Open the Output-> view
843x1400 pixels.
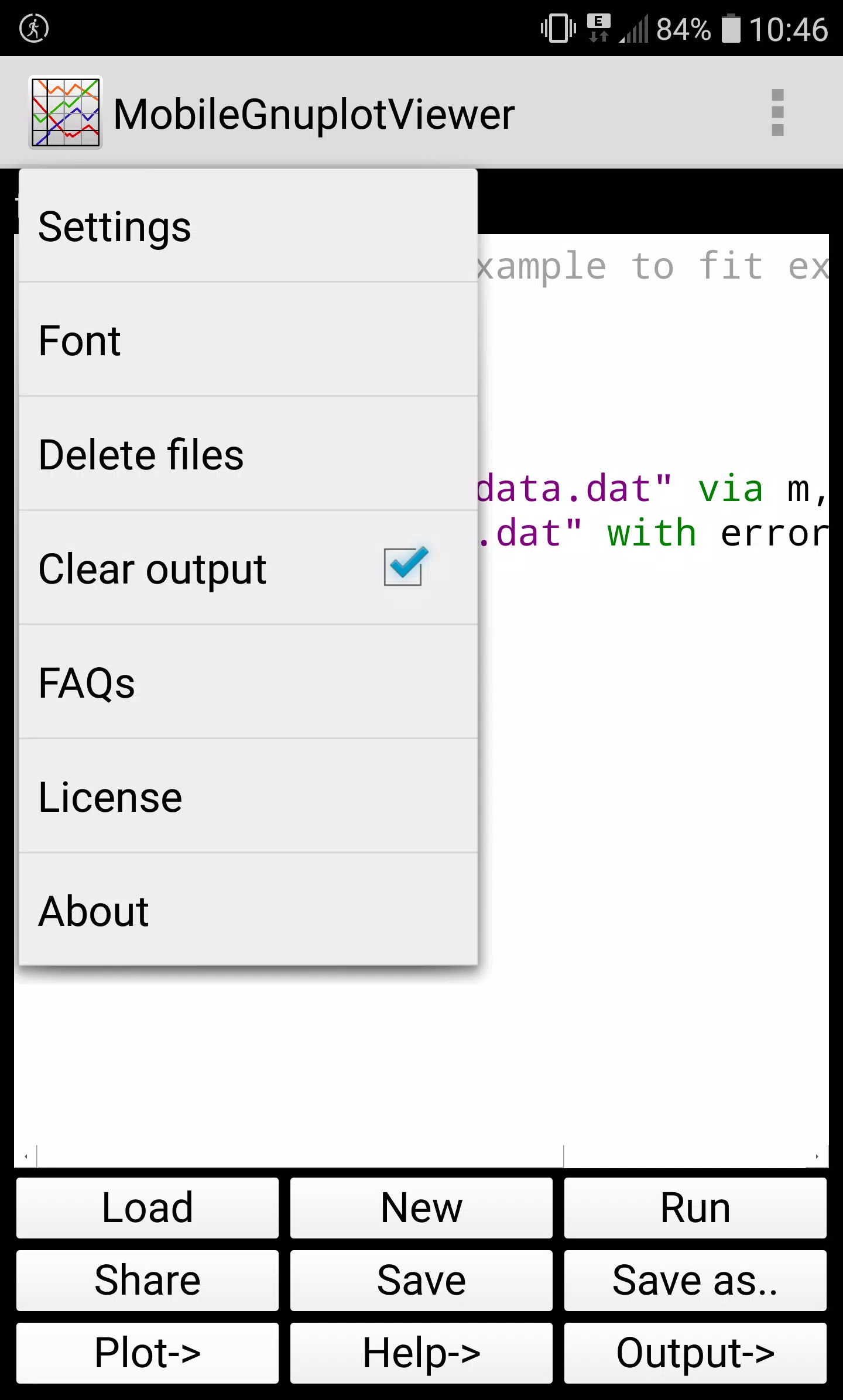tap(695, 1353)
